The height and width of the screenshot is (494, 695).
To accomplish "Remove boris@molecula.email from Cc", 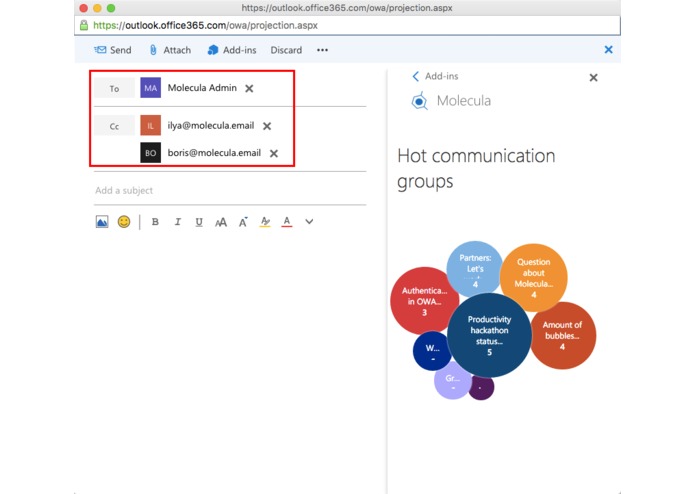I will [x=274, y=153].
